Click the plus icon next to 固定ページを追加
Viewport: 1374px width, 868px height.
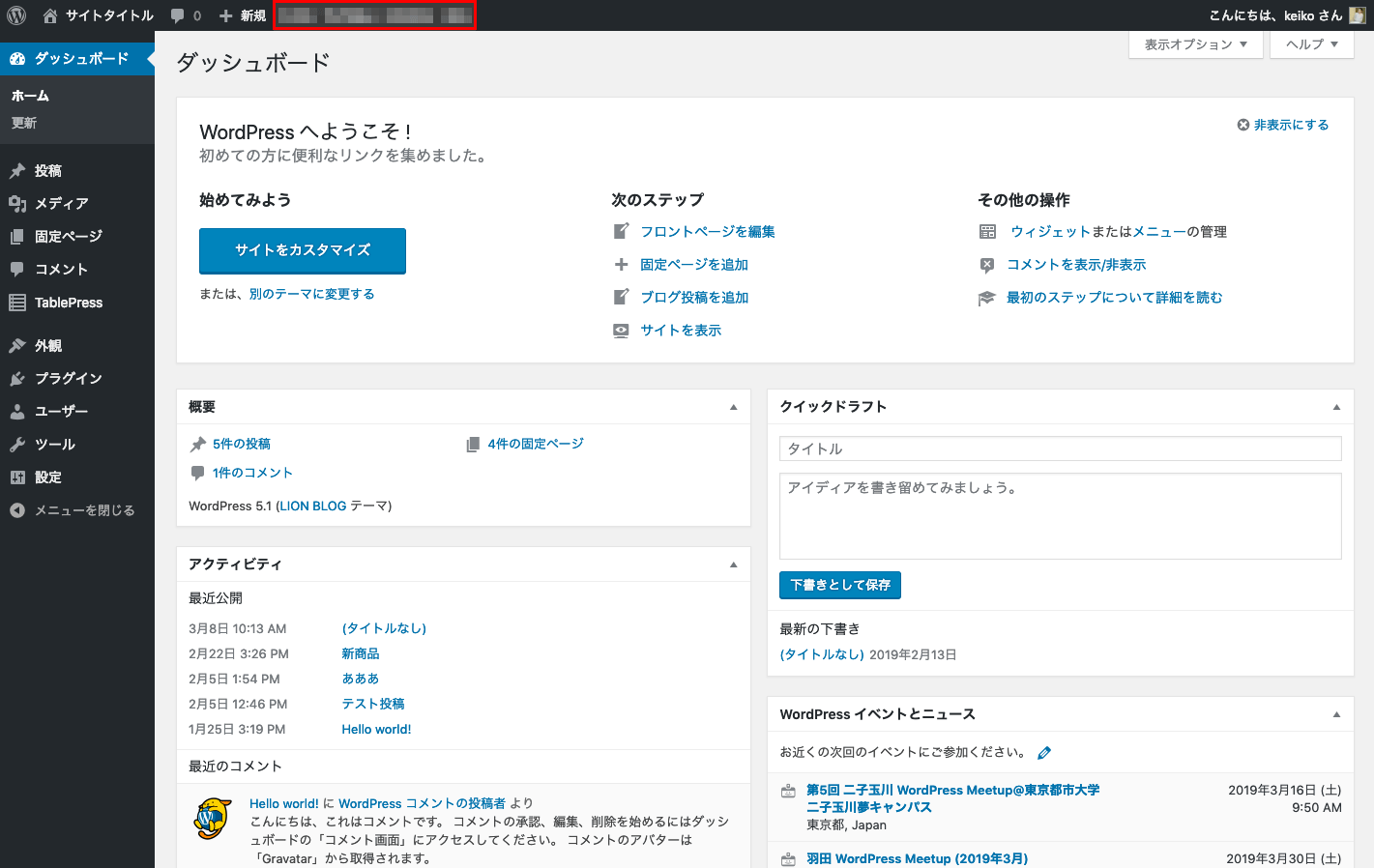click(x=622, y=265)
